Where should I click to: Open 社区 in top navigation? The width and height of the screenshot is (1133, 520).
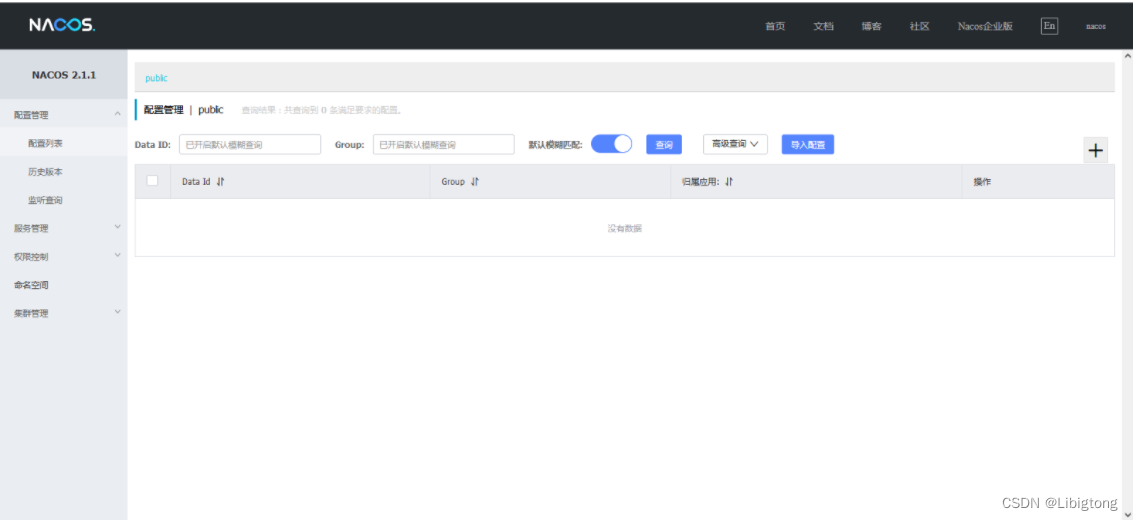click(x=919, y=26)
